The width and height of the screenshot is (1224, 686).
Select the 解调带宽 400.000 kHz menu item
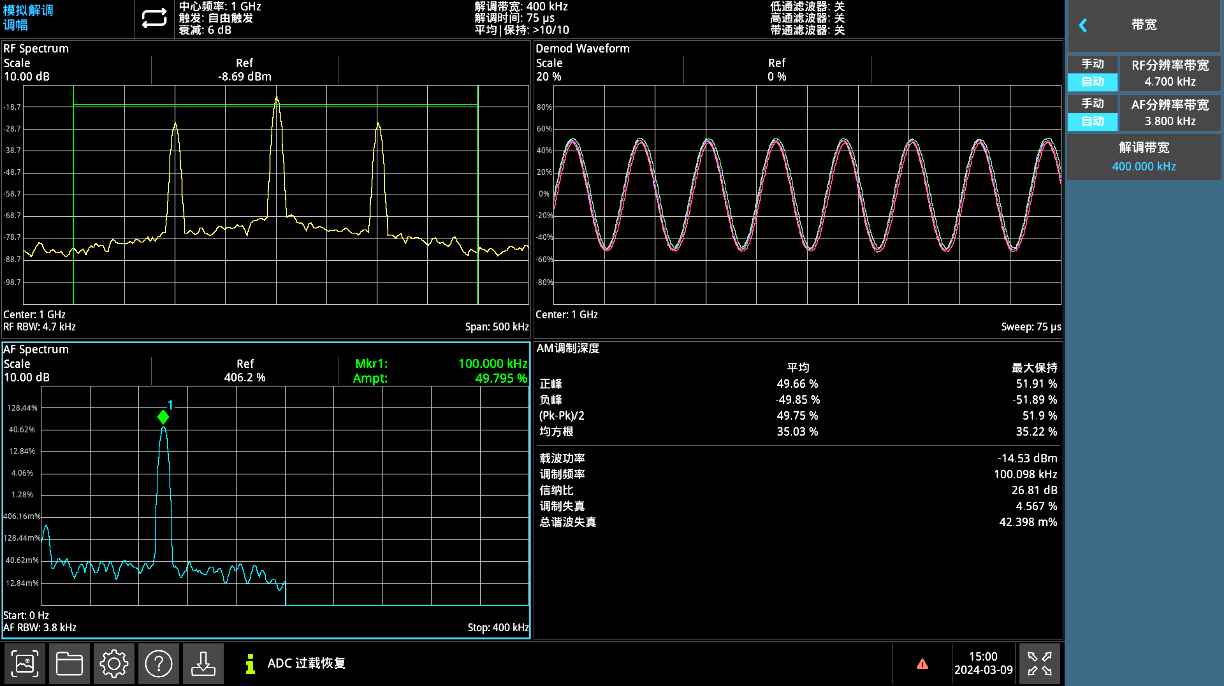pos(1144,157)
